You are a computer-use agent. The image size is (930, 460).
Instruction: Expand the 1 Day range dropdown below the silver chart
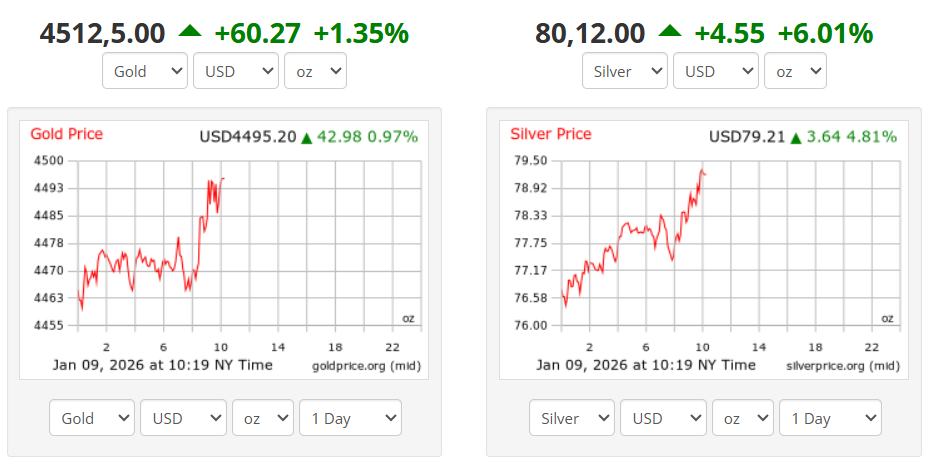click(x=830, y=418)
